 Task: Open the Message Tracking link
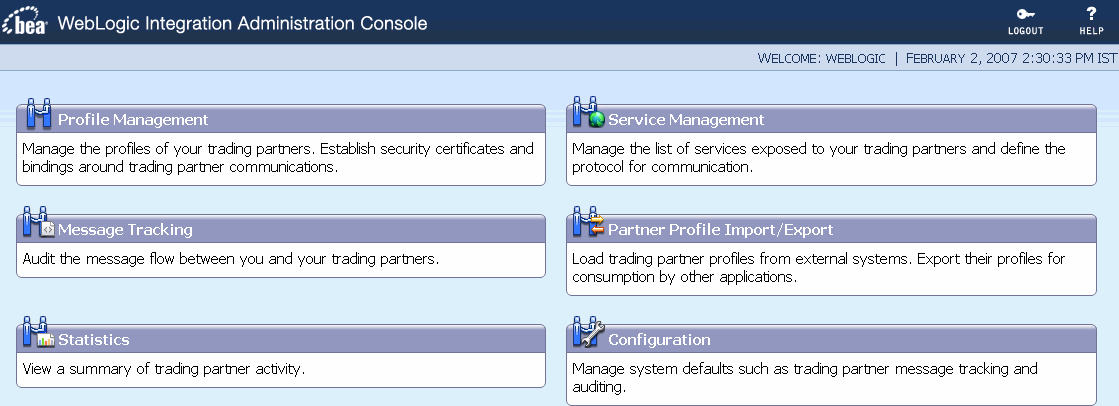point(125,230)
